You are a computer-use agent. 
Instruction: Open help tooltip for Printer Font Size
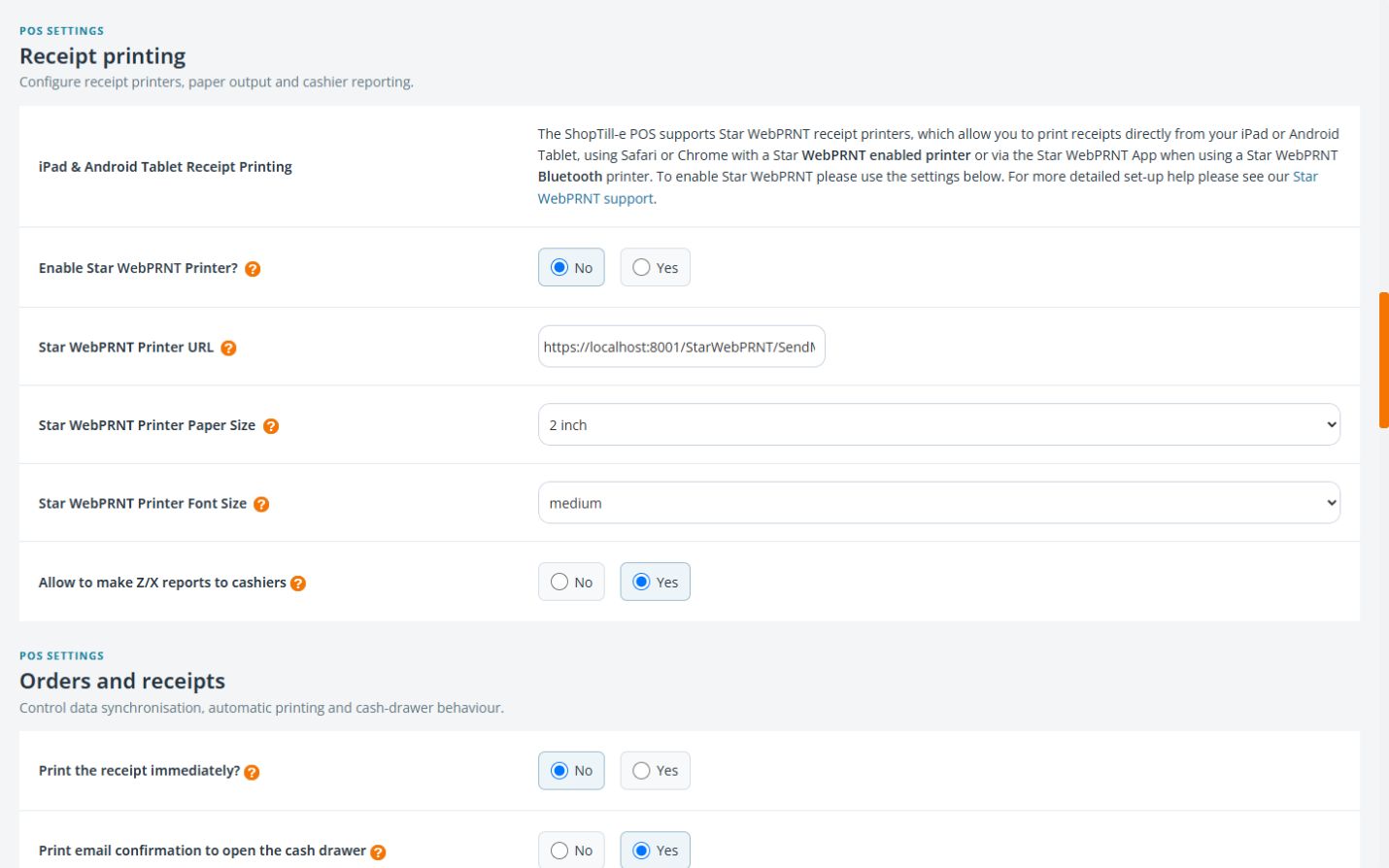point(261,504)
